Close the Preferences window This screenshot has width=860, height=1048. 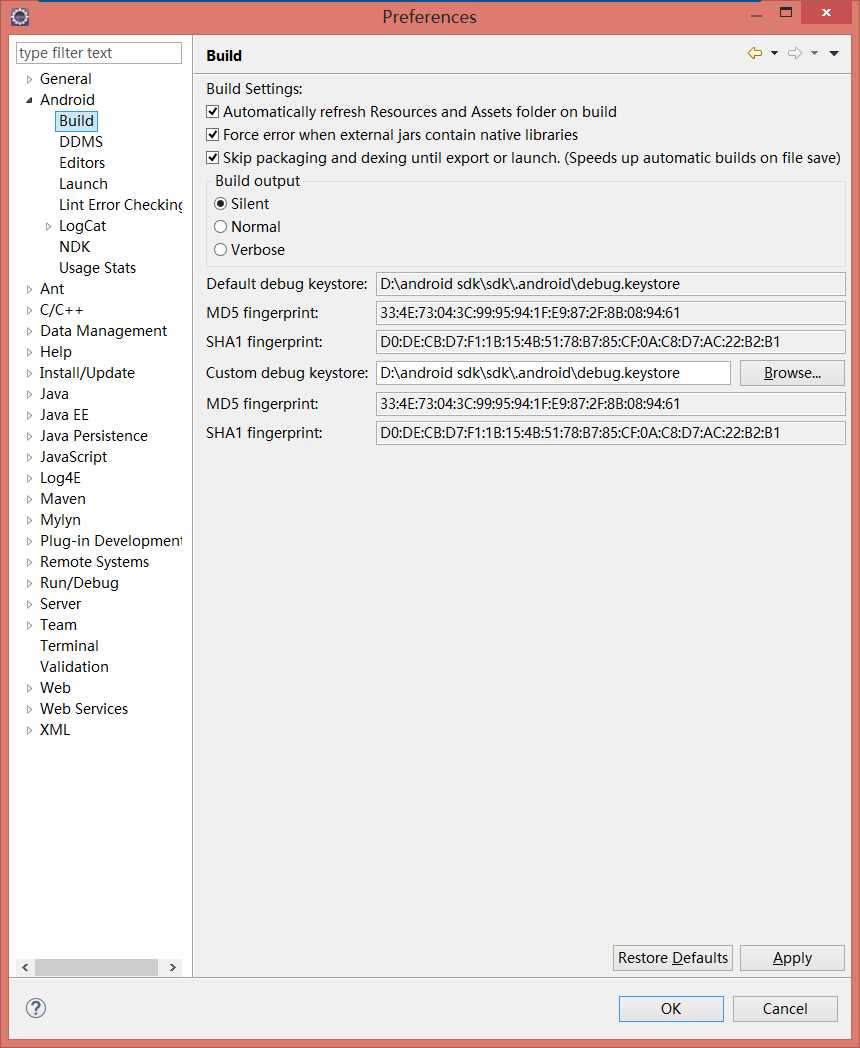click(x=827, y=13)
